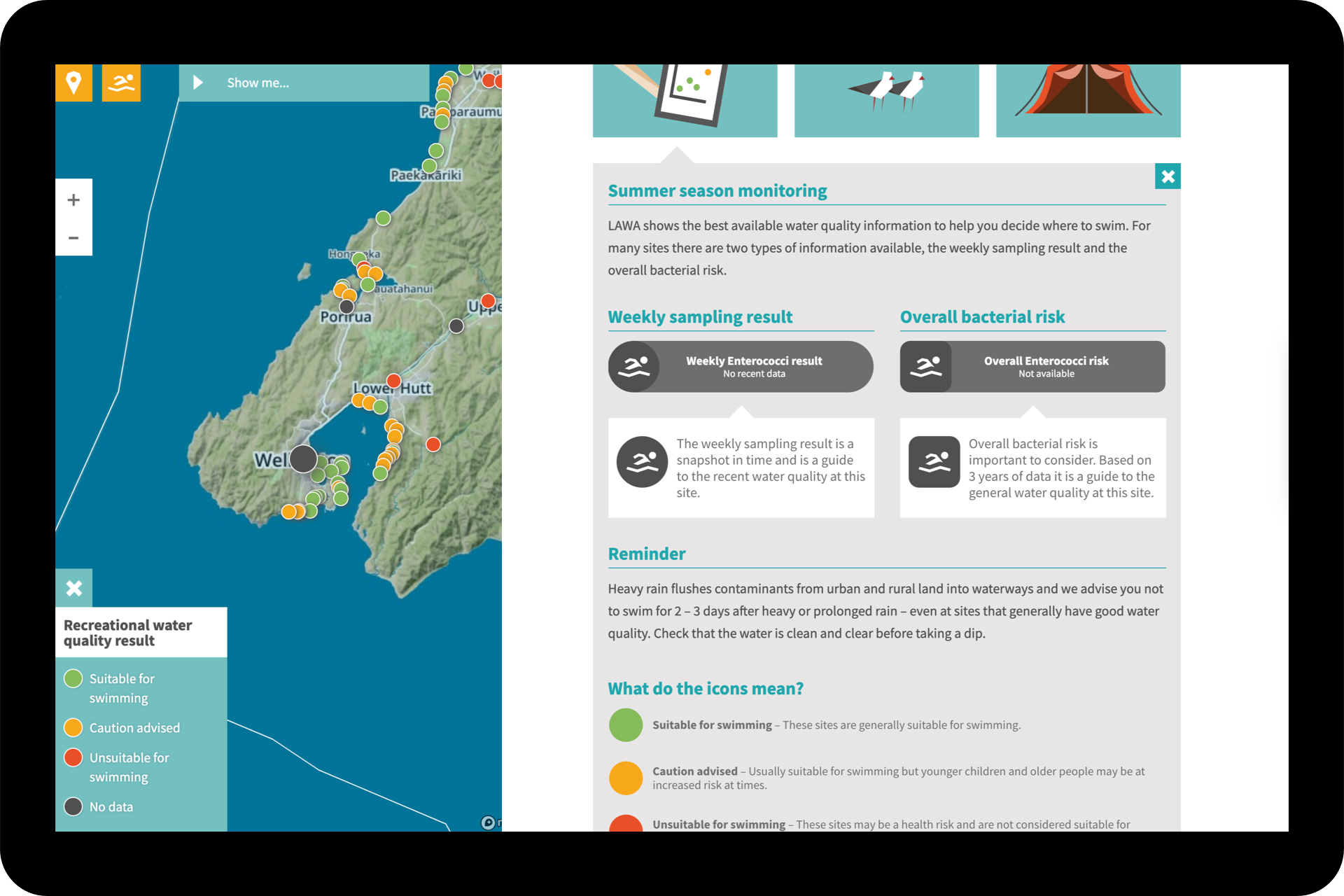Click the orange location pin icon
1344x896 pixels.
(x=73, y=83)
